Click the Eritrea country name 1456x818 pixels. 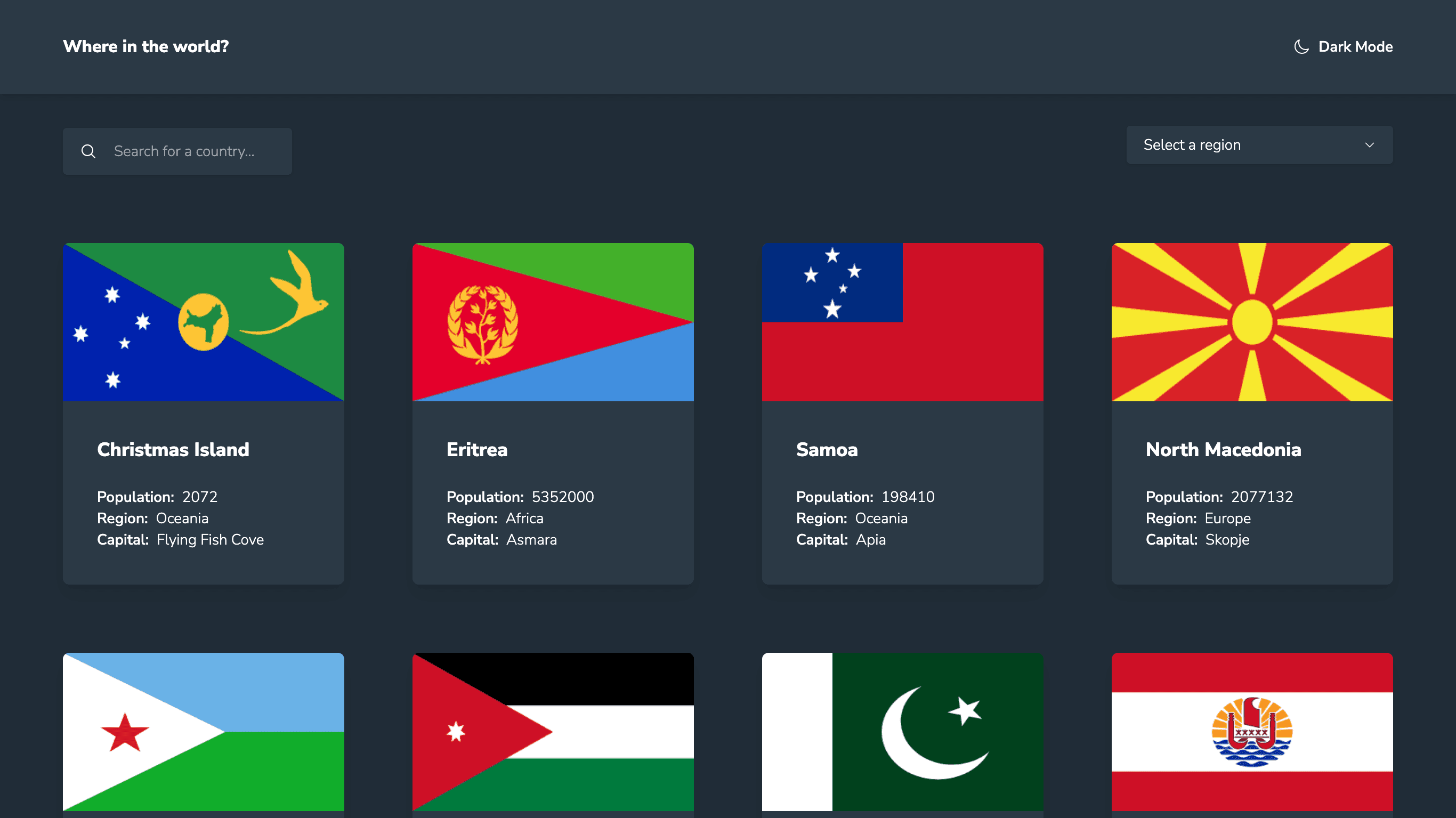click(477, 449)
